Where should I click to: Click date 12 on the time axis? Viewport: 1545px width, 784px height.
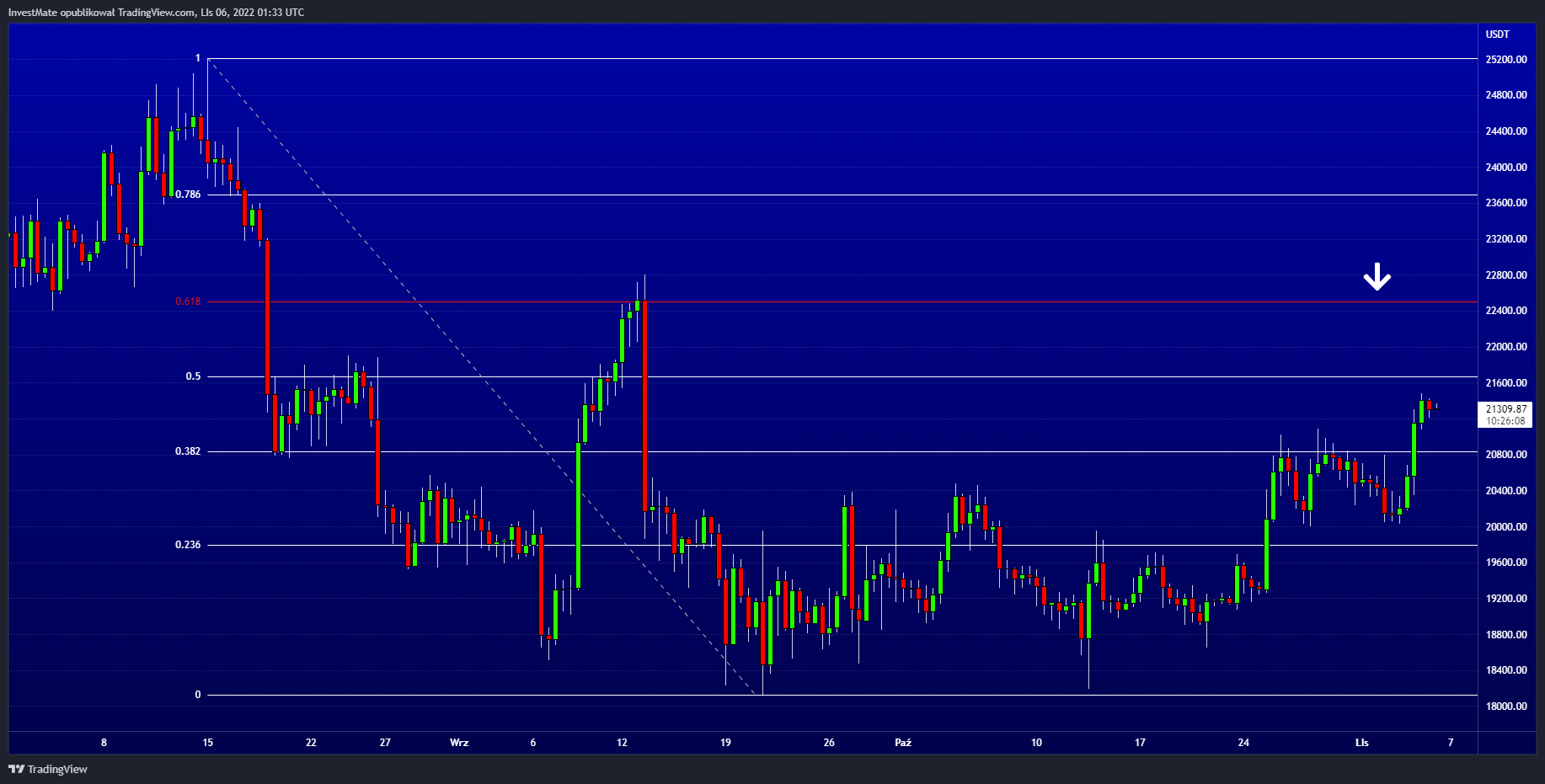[x=622, y=743]
